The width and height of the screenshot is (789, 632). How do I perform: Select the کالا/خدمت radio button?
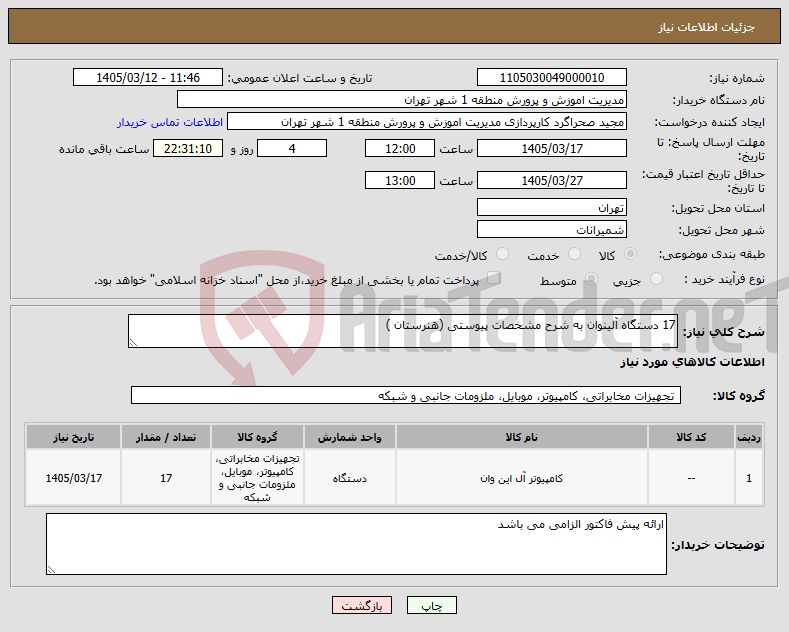502,254
